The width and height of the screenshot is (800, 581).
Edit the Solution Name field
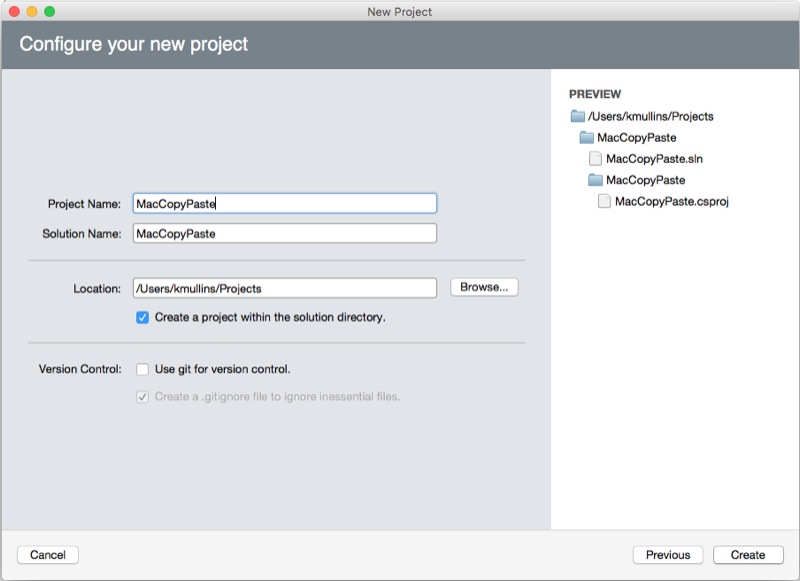point(285,232)
